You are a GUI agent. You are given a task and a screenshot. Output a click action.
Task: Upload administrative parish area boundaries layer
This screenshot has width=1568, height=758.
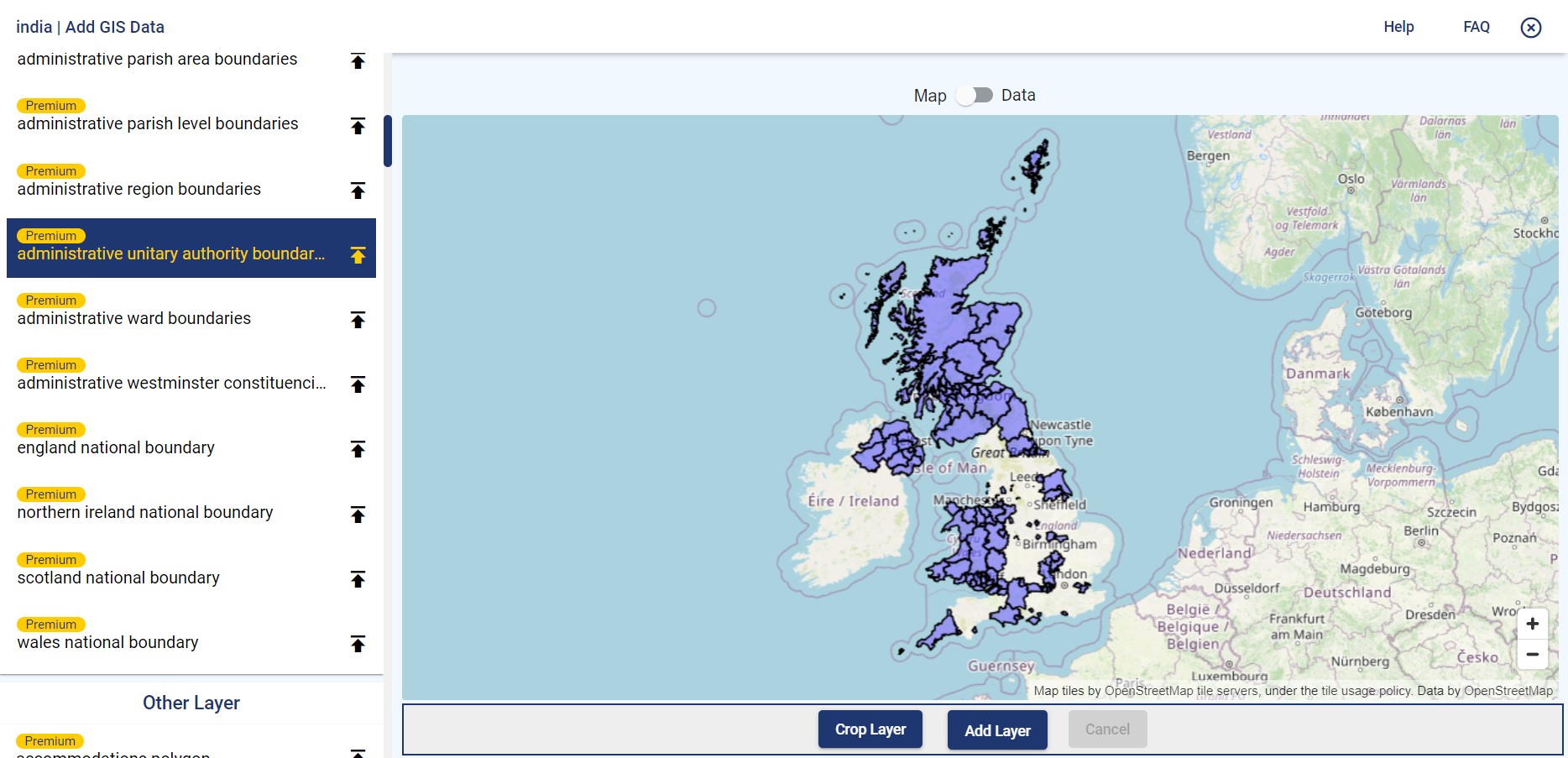(358, 60)
